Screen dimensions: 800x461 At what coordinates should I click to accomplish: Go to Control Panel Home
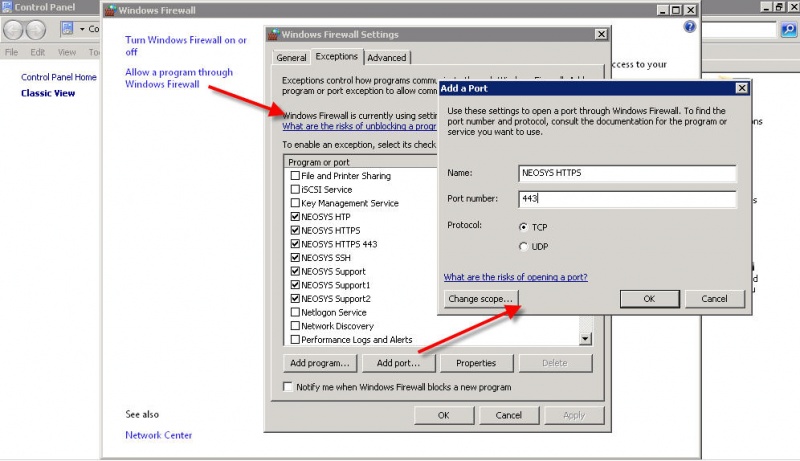click(x=59, y=77)
